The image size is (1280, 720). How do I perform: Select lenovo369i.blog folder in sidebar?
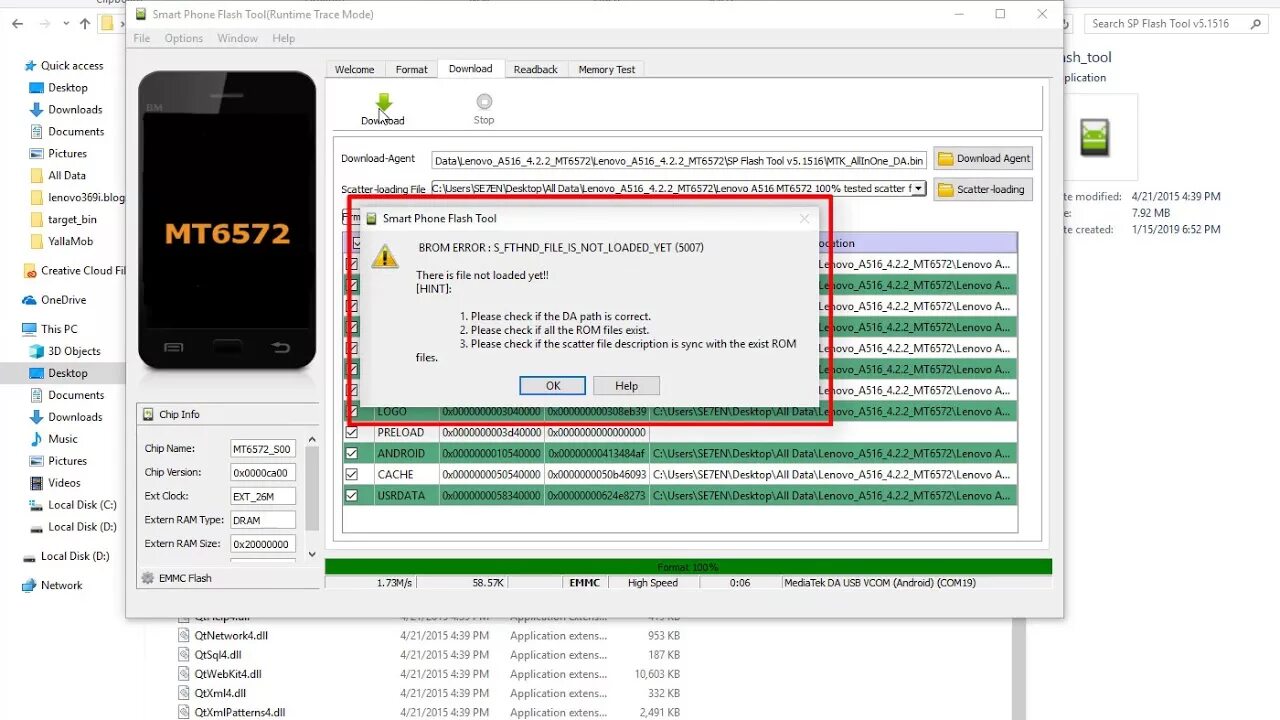pyautogui.click(x=78, y=198)
